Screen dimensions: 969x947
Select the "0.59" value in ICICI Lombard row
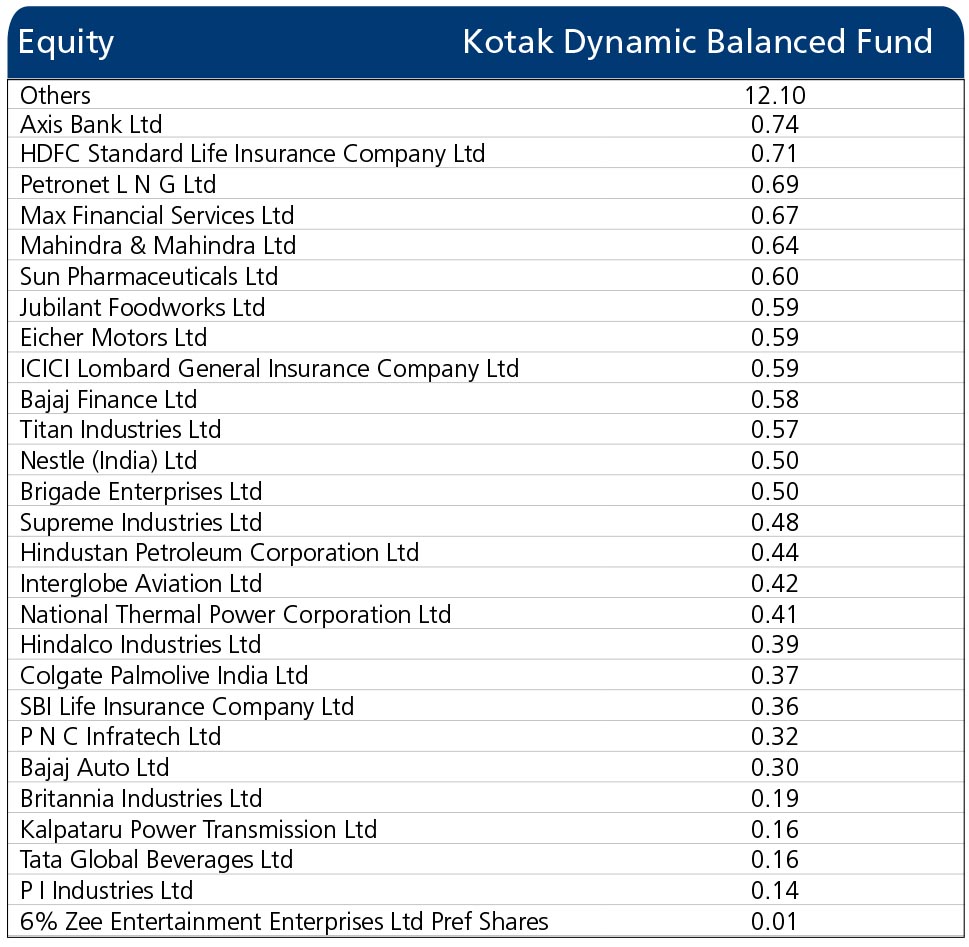[x=775, y=368]
